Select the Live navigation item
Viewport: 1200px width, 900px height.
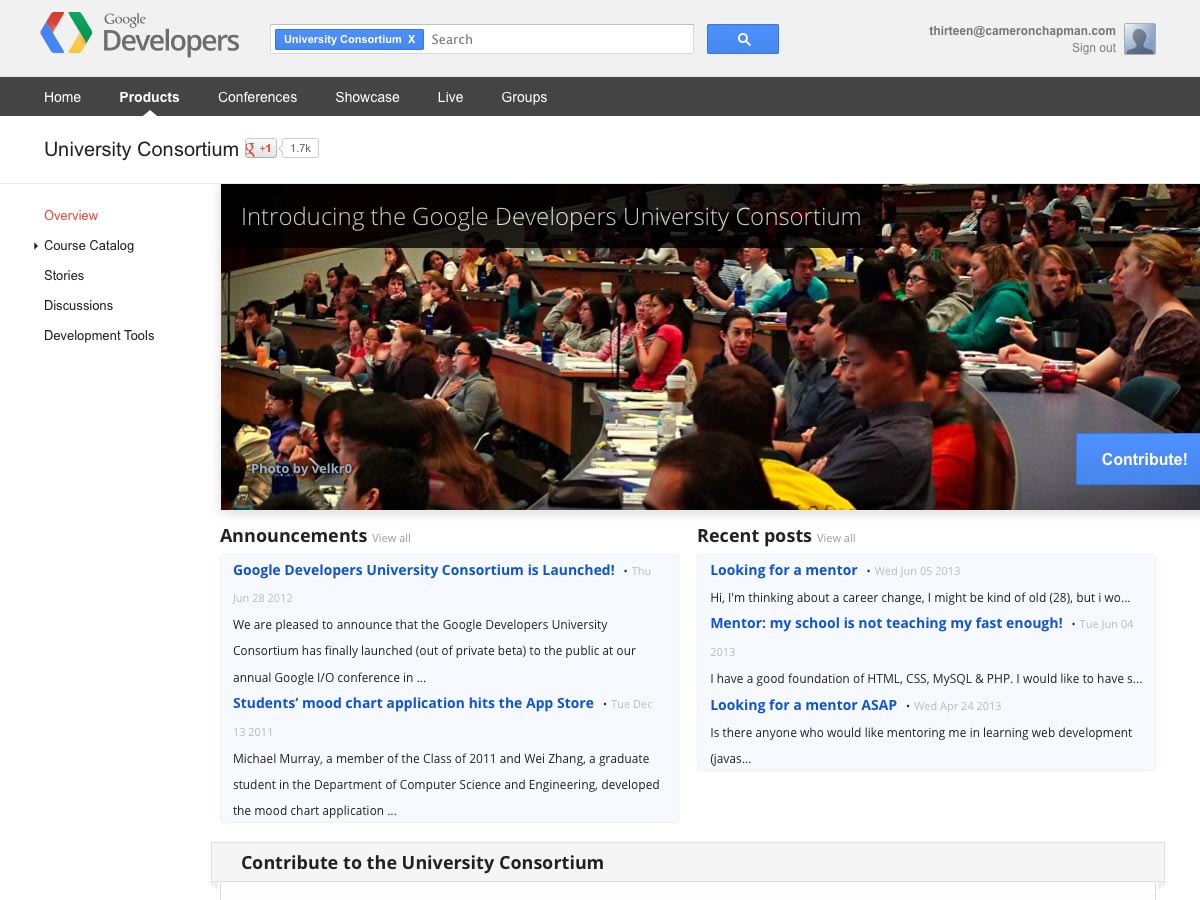pos(450,97)
